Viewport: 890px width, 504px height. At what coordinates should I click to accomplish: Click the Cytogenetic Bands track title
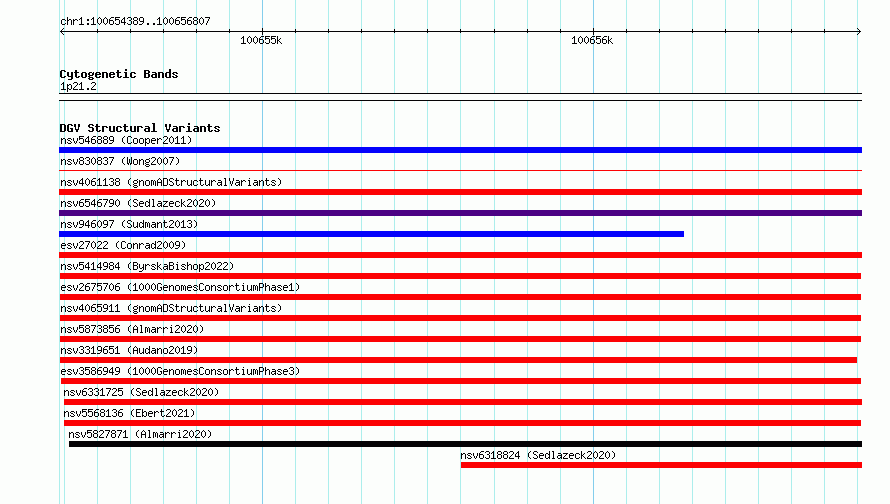pyautogui.click(x=119, y=74)
